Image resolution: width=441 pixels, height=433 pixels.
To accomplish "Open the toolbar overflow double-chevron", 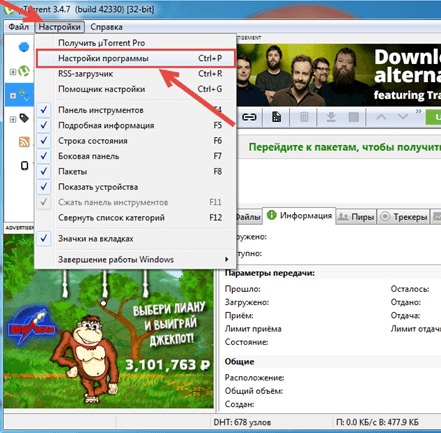I will 418,111.
